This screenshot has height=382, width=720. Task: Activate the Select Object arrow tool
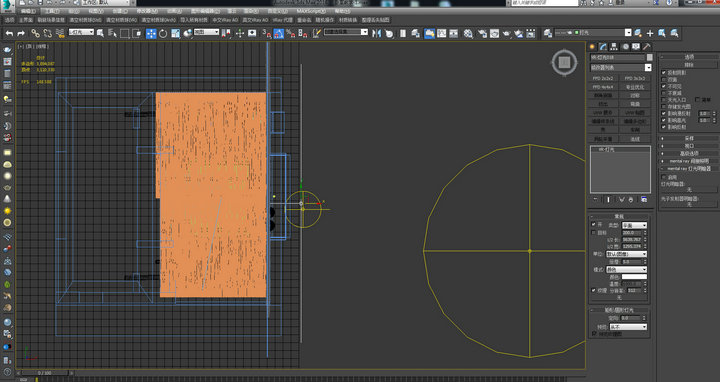click(x=101, y=33)
